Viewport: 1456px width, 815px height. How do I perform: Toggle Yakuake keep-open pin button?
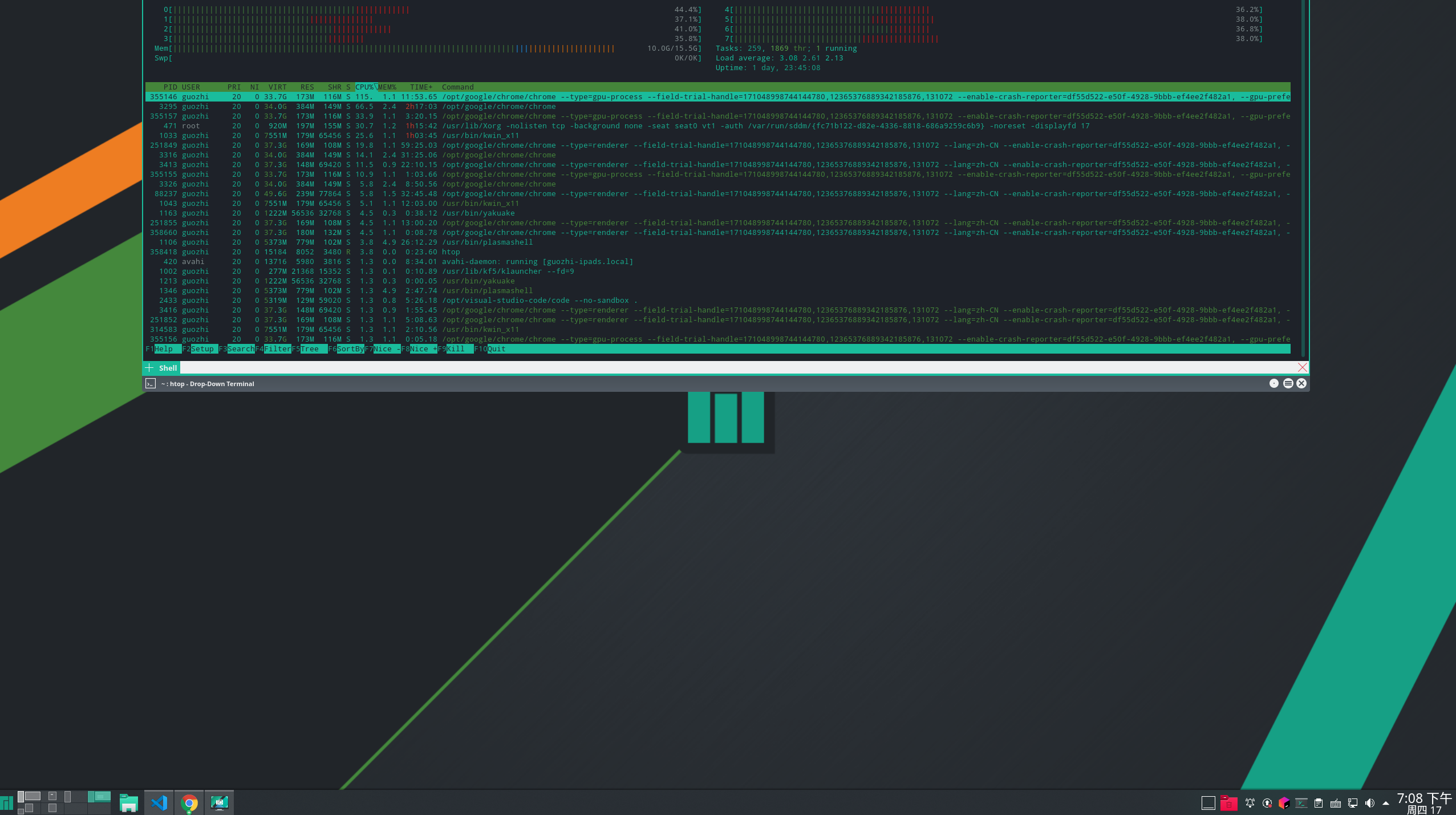click(x=1274, y=383)
